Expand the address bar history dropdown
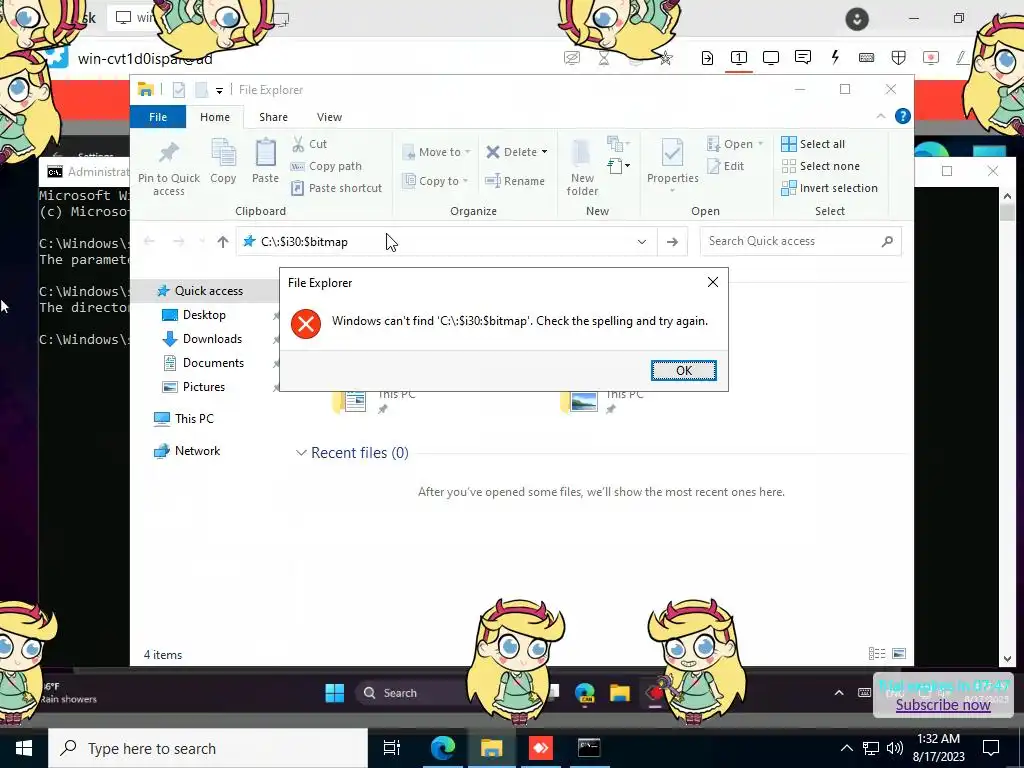 point(642,242)
